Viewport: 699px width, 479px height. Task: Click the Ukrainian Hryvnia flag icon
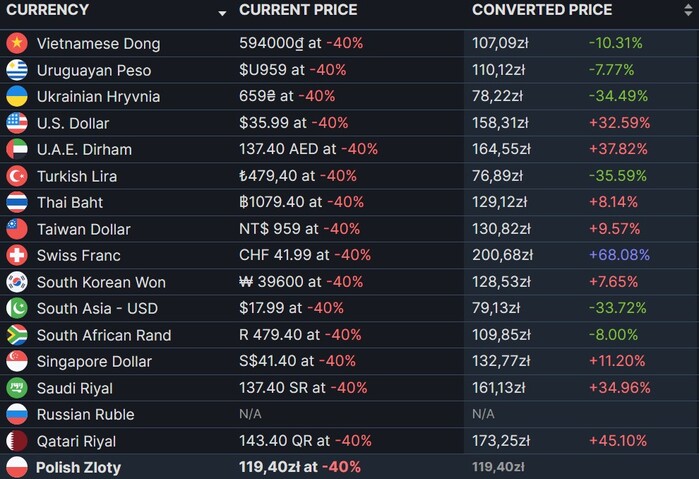pyautogui.click(x=16, y=96)
